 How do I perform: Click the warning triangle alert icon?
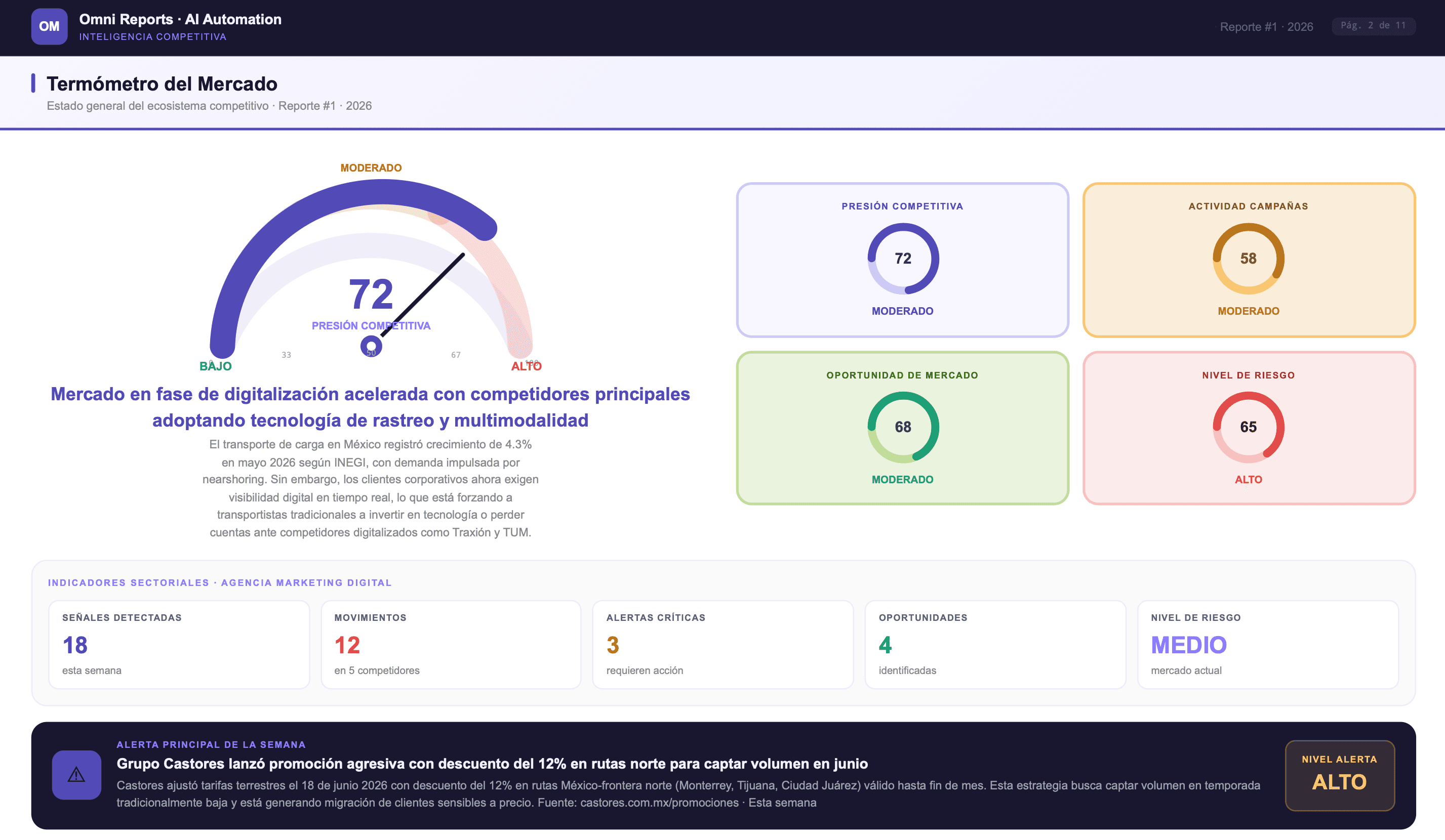pyautogui.click(x=76, y=775)
